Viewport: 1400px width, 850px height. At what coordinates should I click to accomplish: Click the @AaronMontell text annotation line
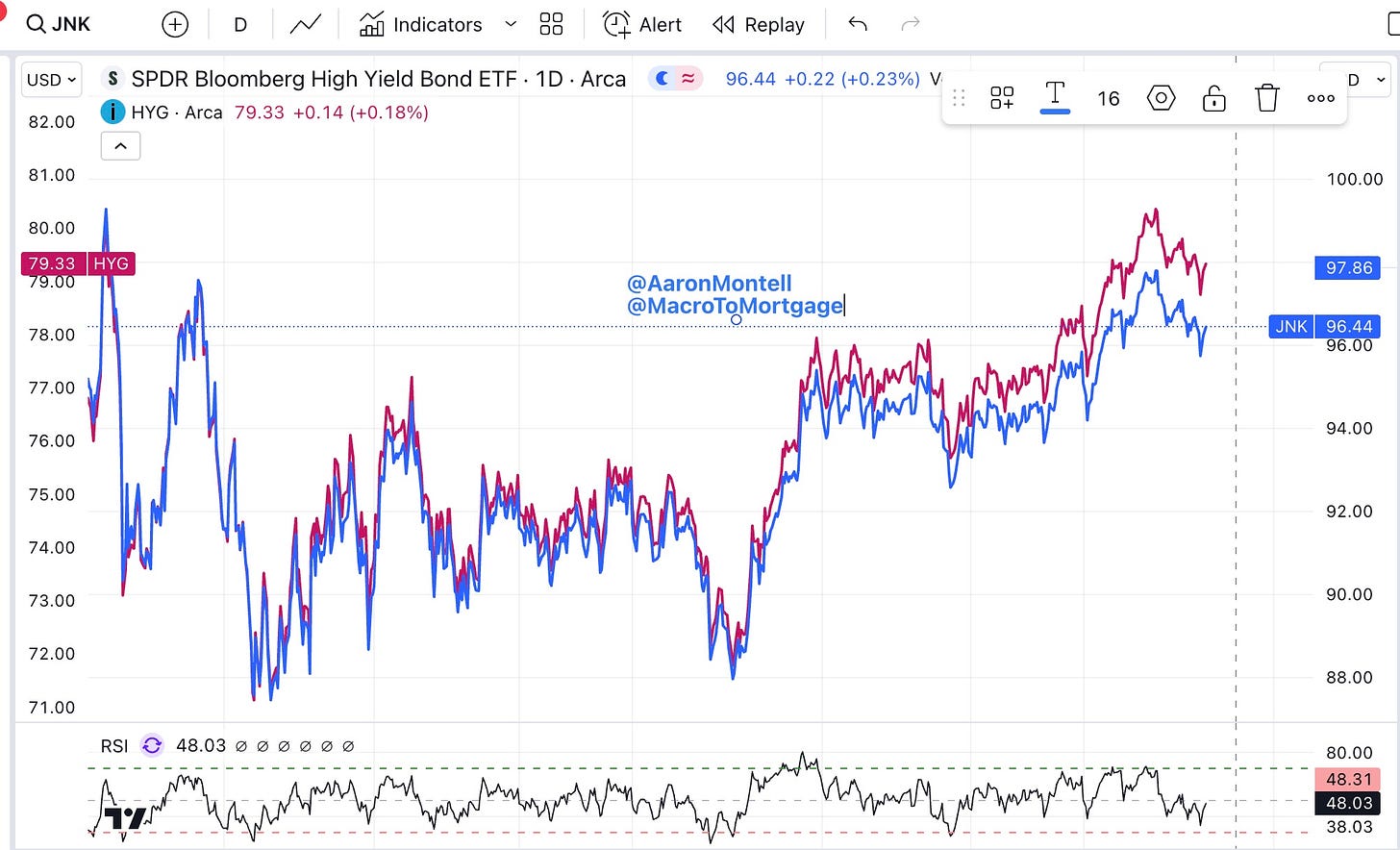(710, 284)
